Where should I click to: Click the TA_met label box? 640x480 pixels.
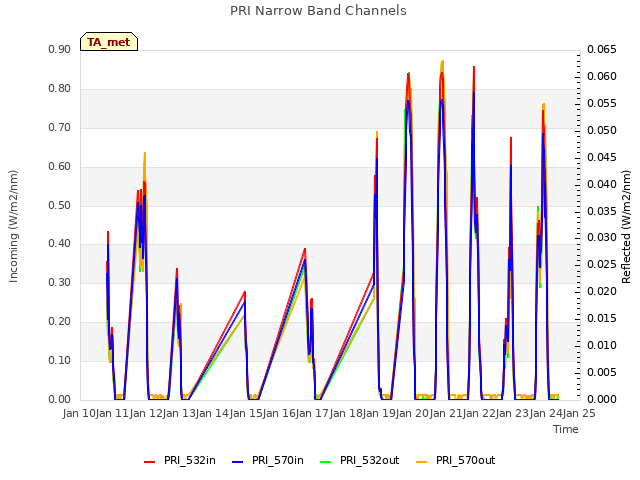109,42
